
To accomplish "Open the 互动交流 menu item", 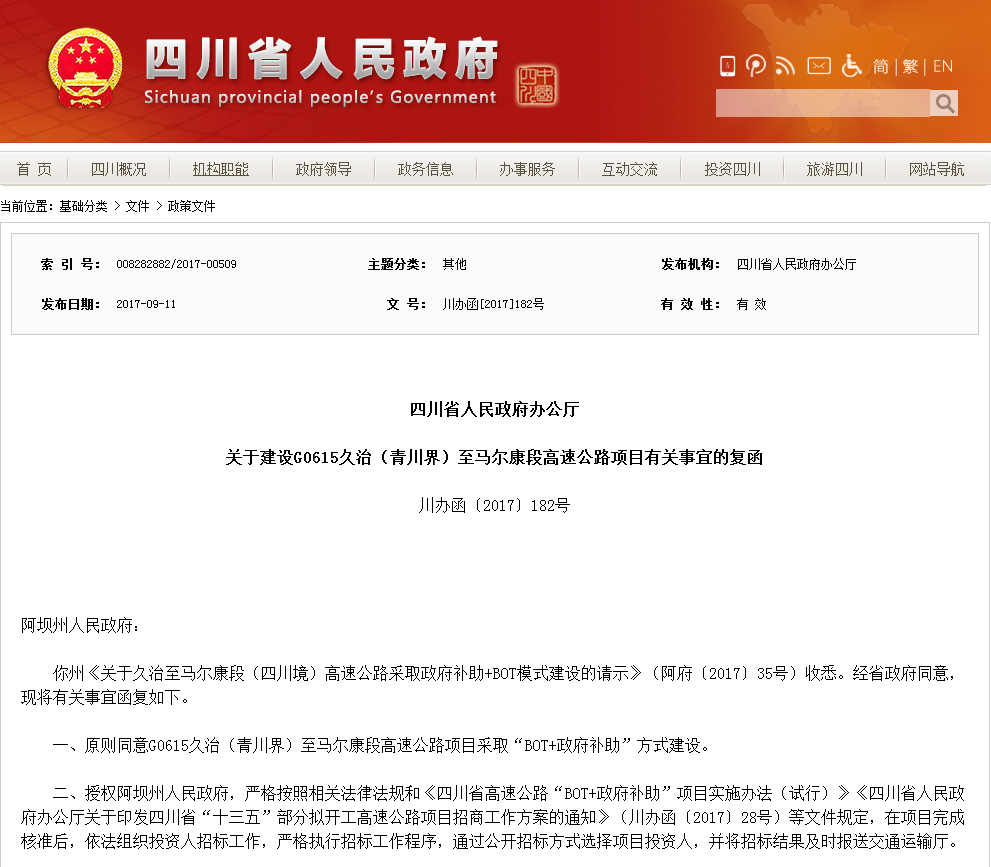I will click(x=629, y=169).
